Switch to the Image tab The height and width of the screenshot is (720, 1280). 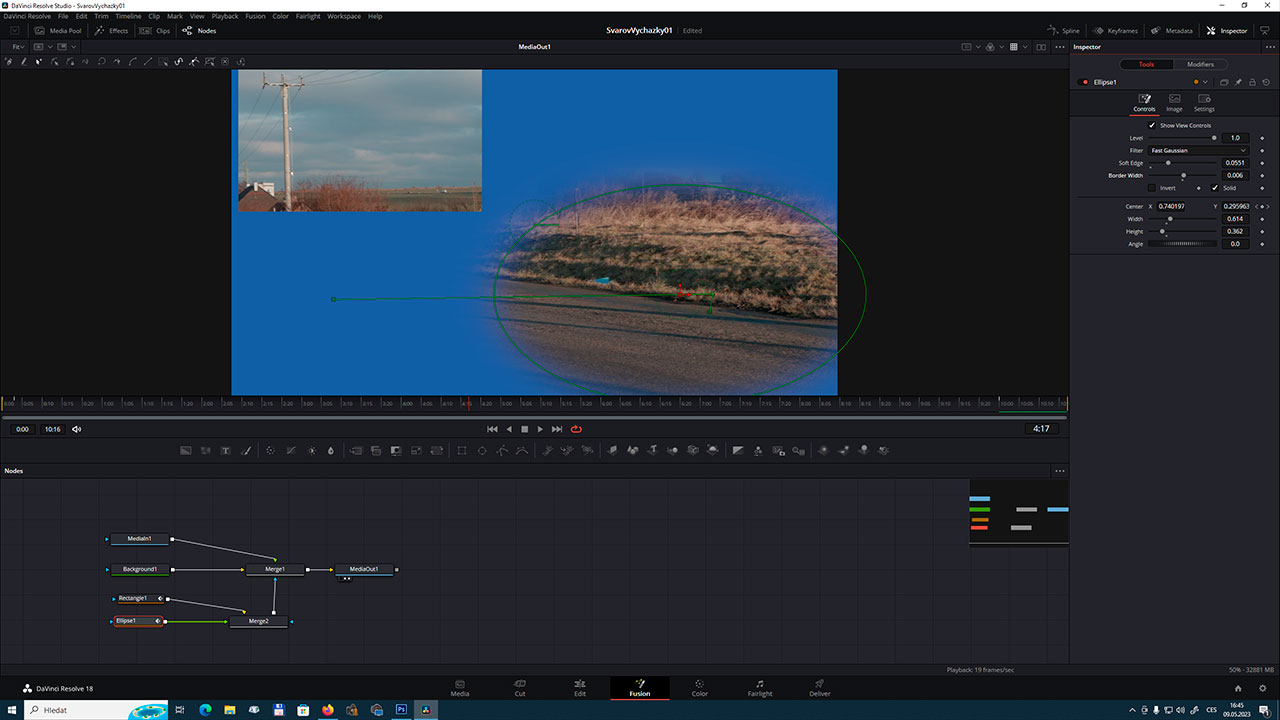point(1174,103)
